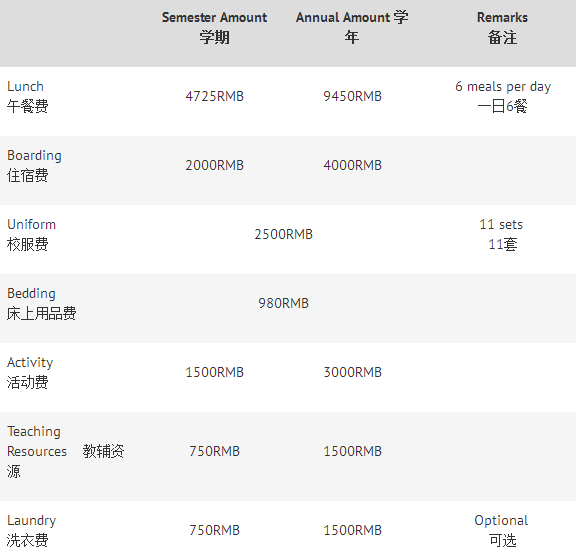Click the 4725RMB lunch semester amount
Screen dimensions: 576x559
tap(215, 96)
